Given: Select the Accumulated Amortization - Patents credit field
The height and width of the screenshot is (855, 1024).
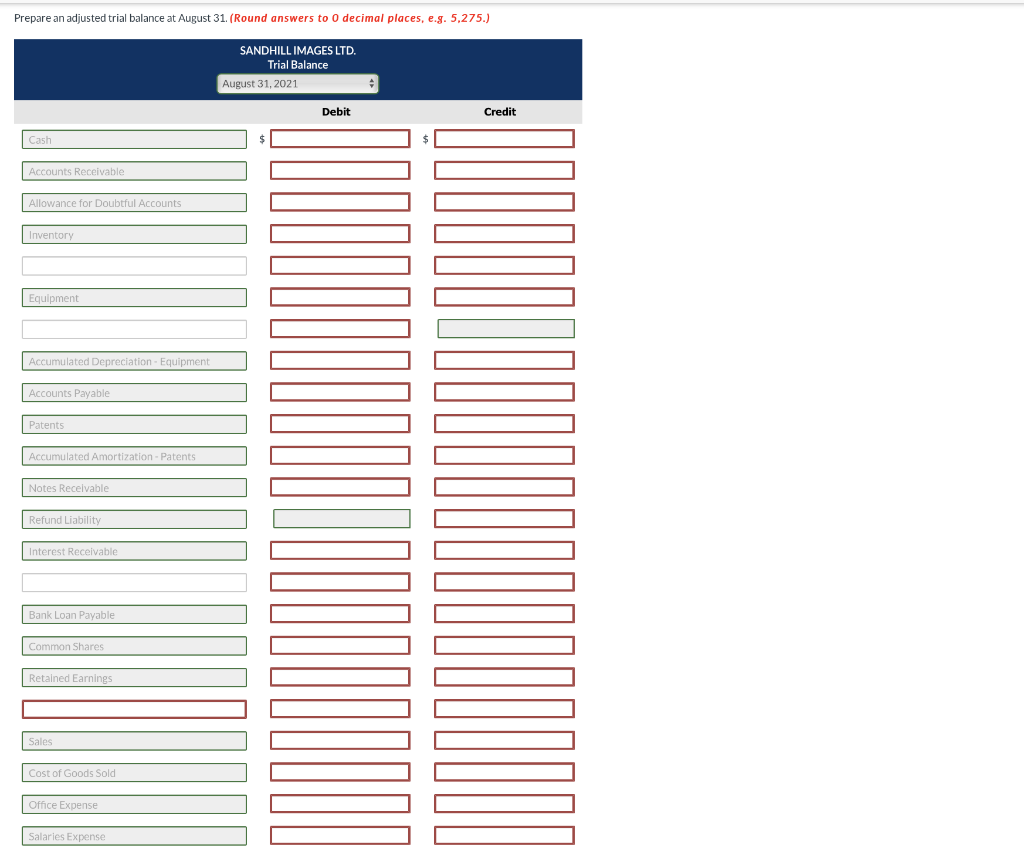Looking at the screenshot, I should (x=504, y=455).
